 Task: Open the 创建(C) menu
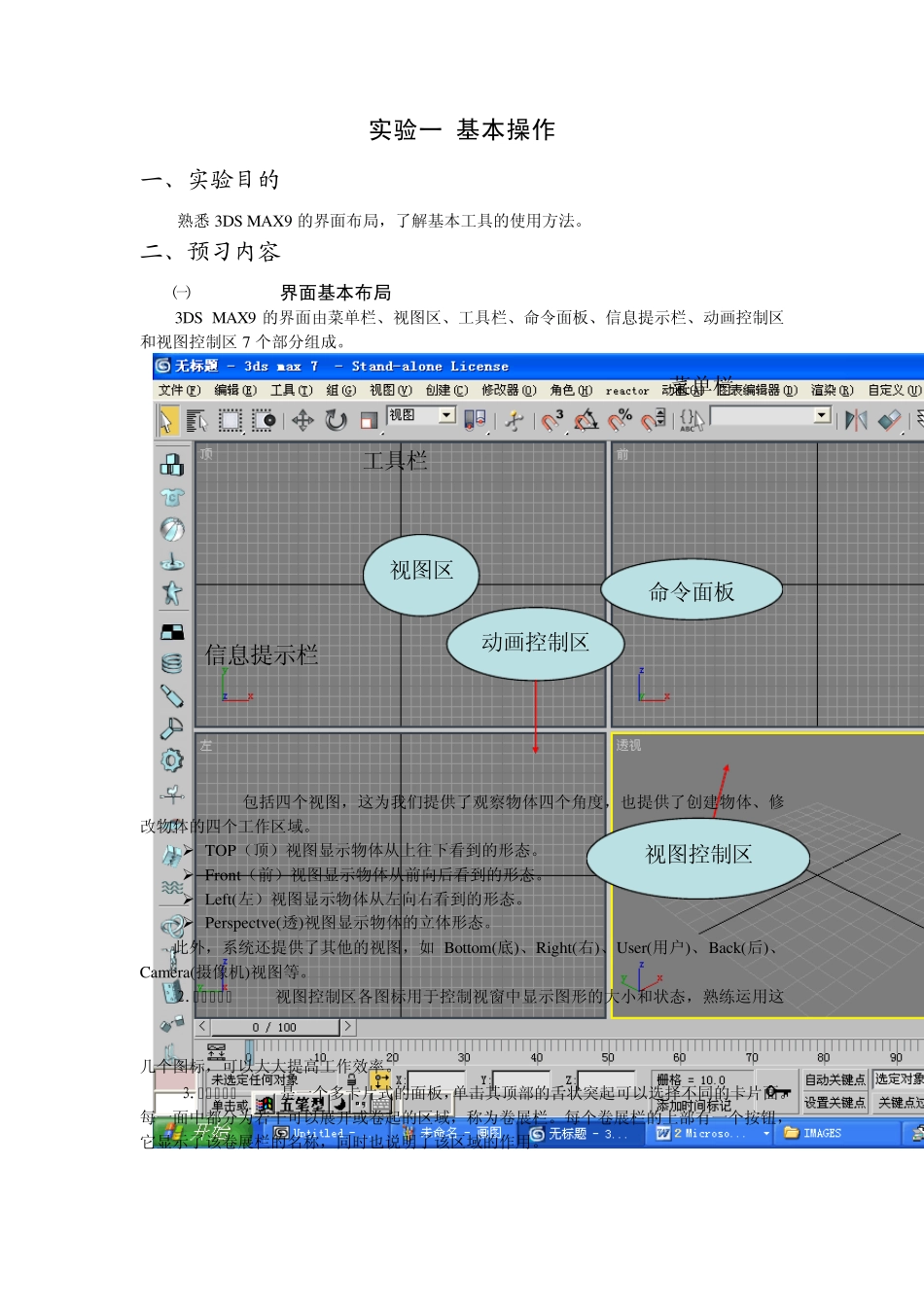point(446,390)
